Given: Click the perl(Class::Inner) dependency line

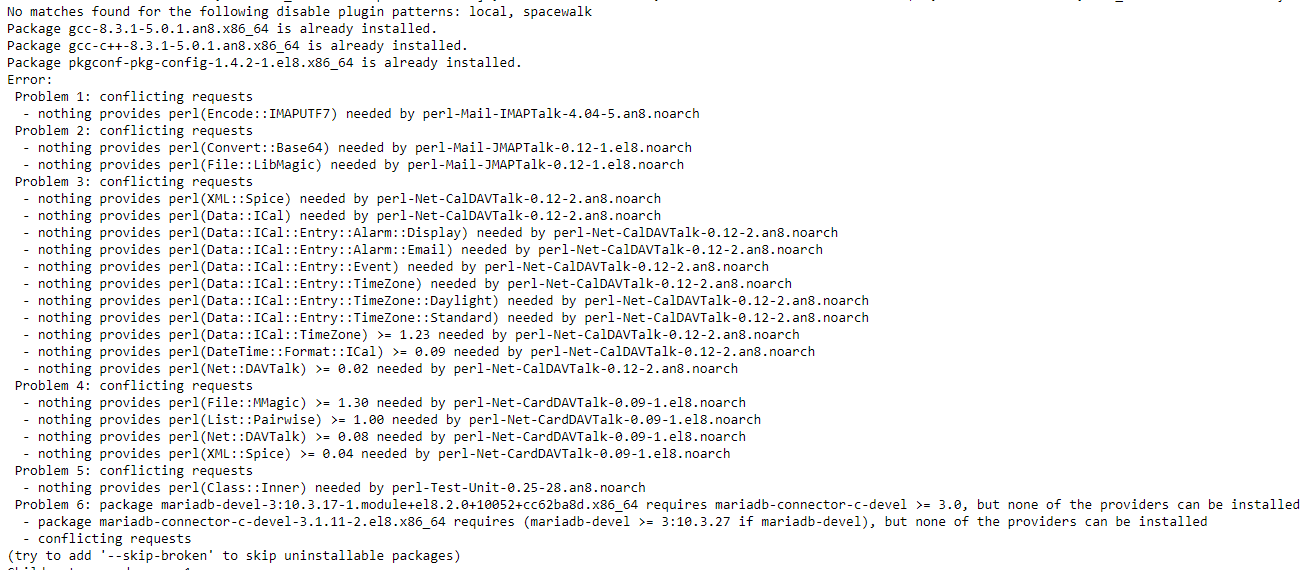Looking at the screenshot, I should 334,488.
